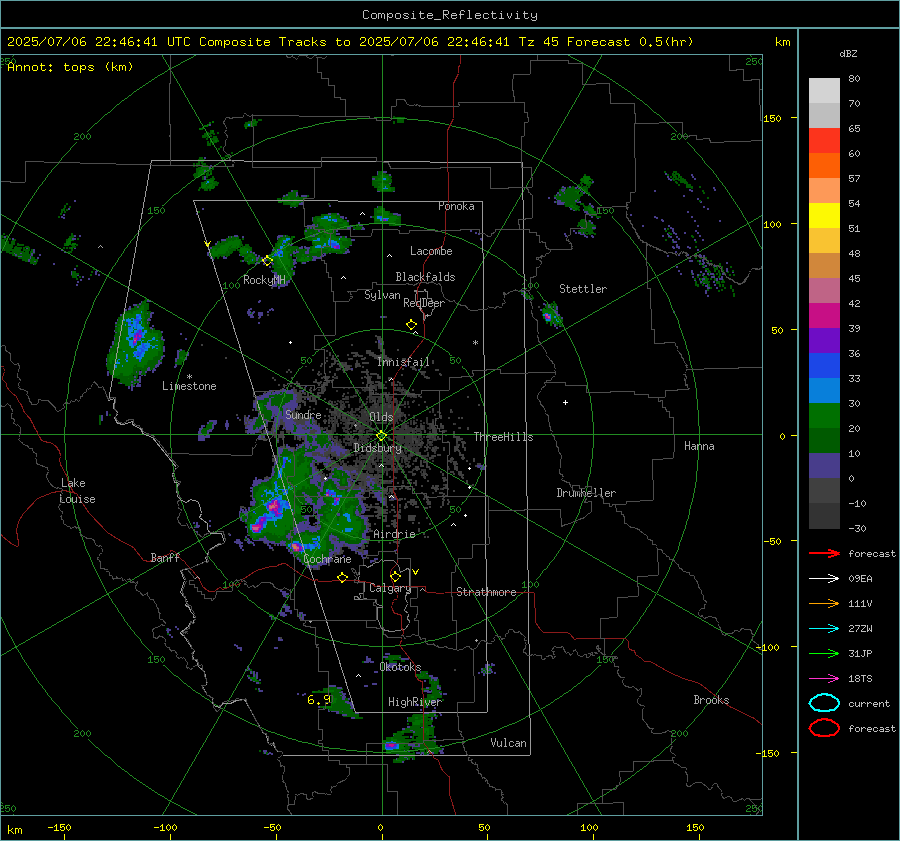This screenshot has width=900, height=841.
Task: Click the 0 tick label on the bottom axis
Action: point(381,827)
